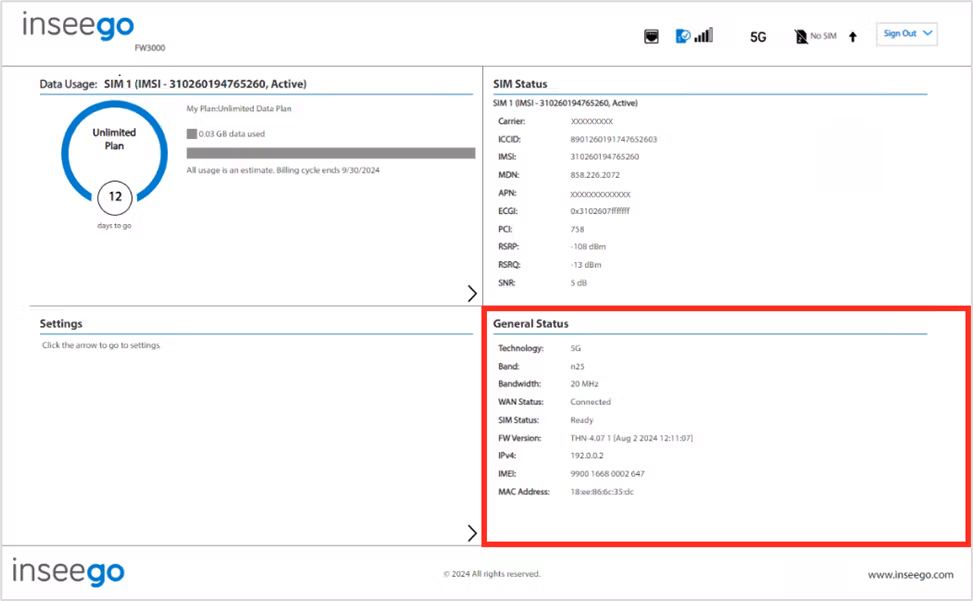The image size is (973, 601).
Task: Open the Sign Out dropdown
Action: 907,34
